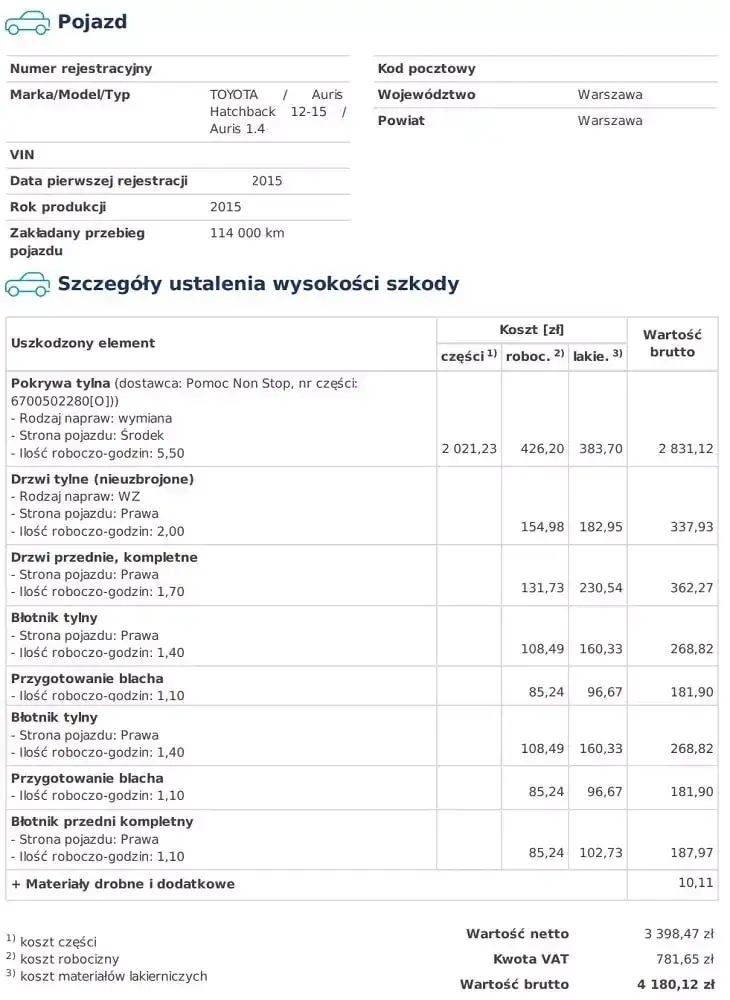Click the Materiały drobne i dodatkowe row

pos(361,885)
